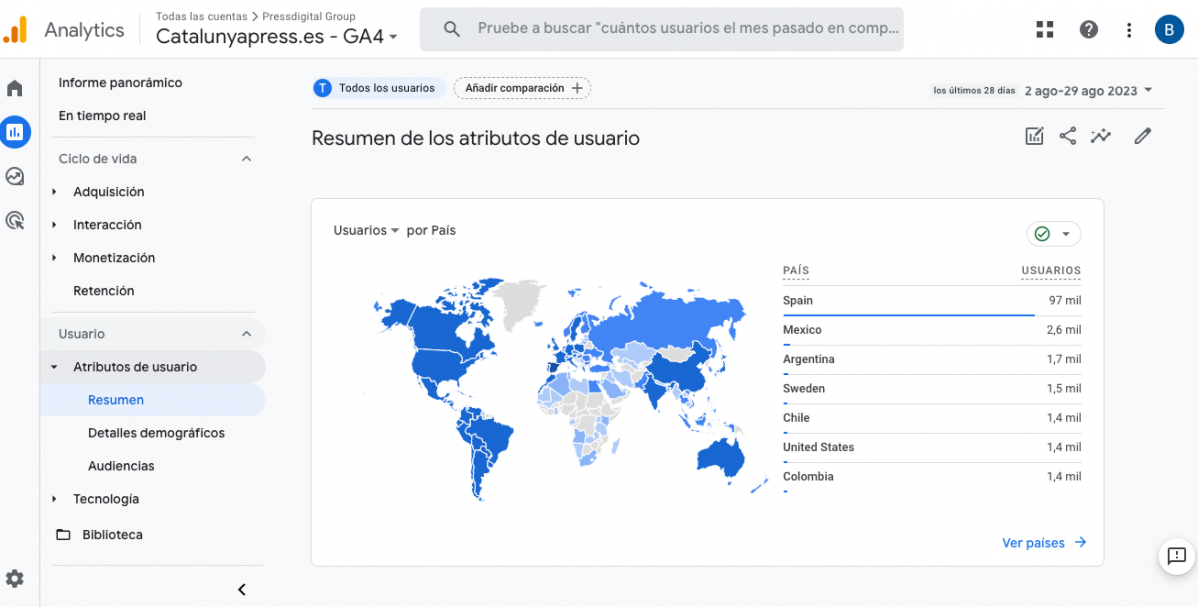Open the edit comparisons chart icon

(x=1034, y=136)
